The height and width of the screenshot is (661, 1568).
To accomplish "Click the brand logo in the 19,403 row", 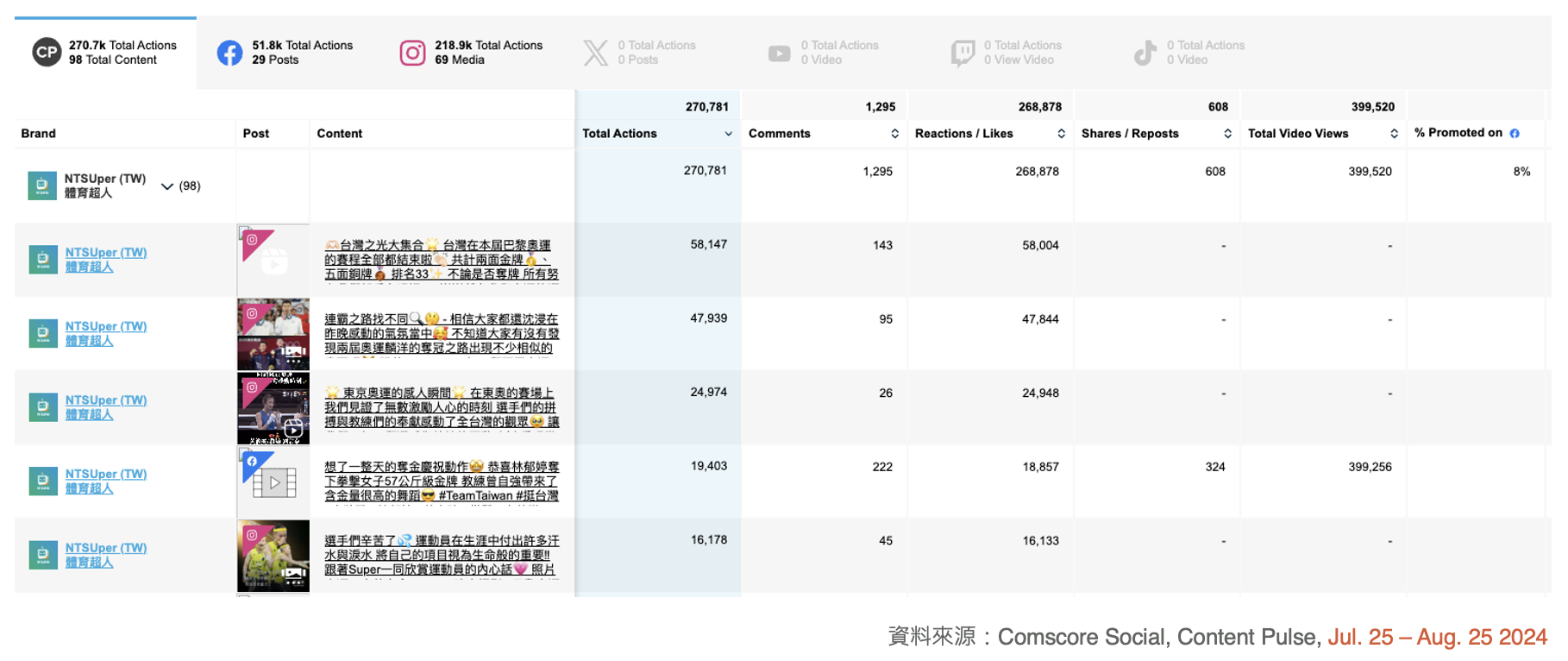I will tap(42, 482).
